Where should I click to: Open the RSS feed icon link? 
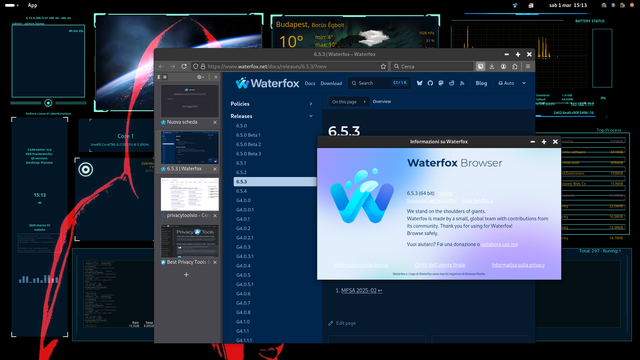(x=462, y=83)
